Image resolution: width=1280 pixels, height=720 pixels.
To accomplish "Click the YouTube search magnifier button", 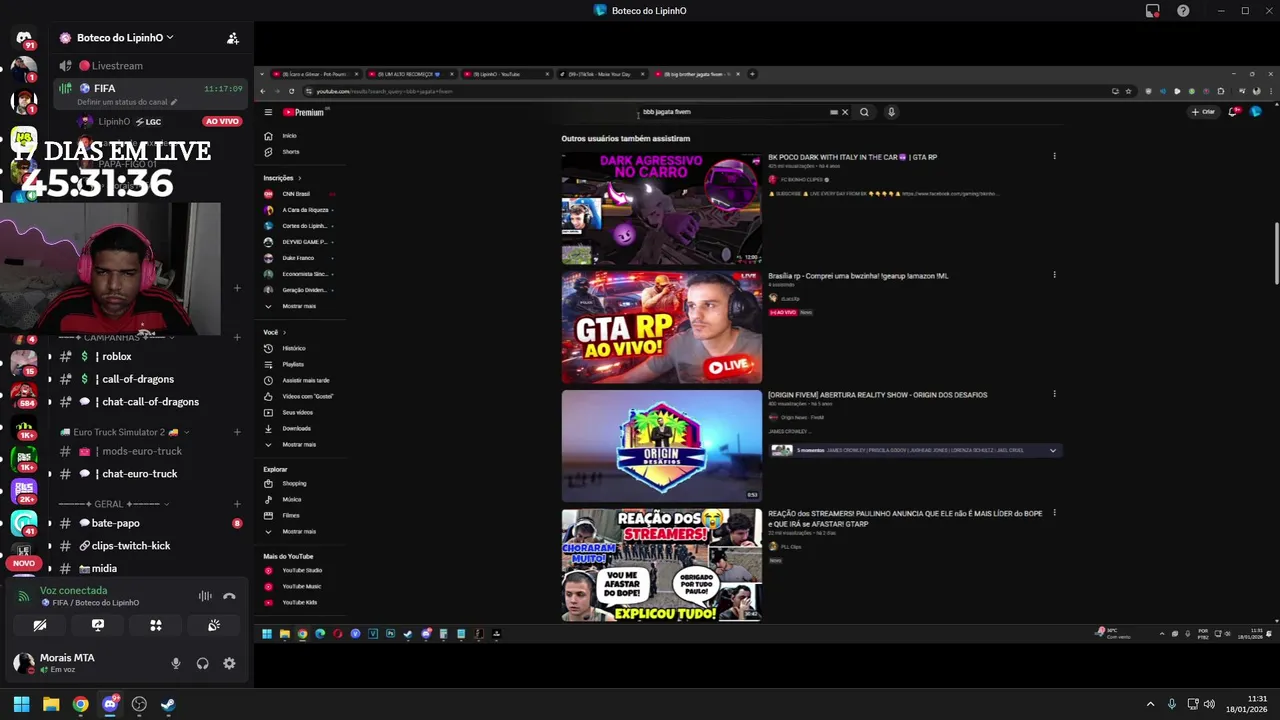I will [x=865, y=112].
